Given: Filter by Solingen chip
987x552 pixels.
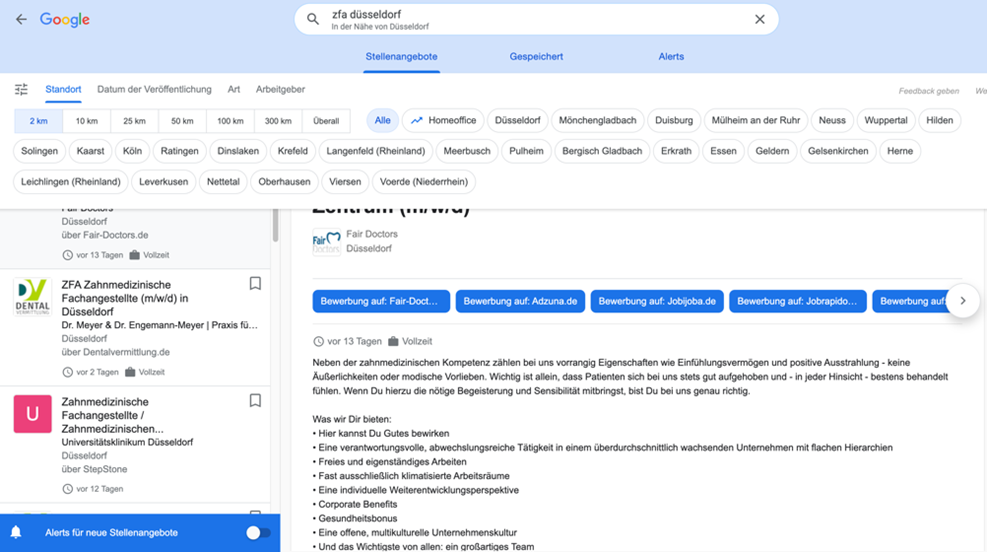Looking at the screenshot, I should click(39, 151).
